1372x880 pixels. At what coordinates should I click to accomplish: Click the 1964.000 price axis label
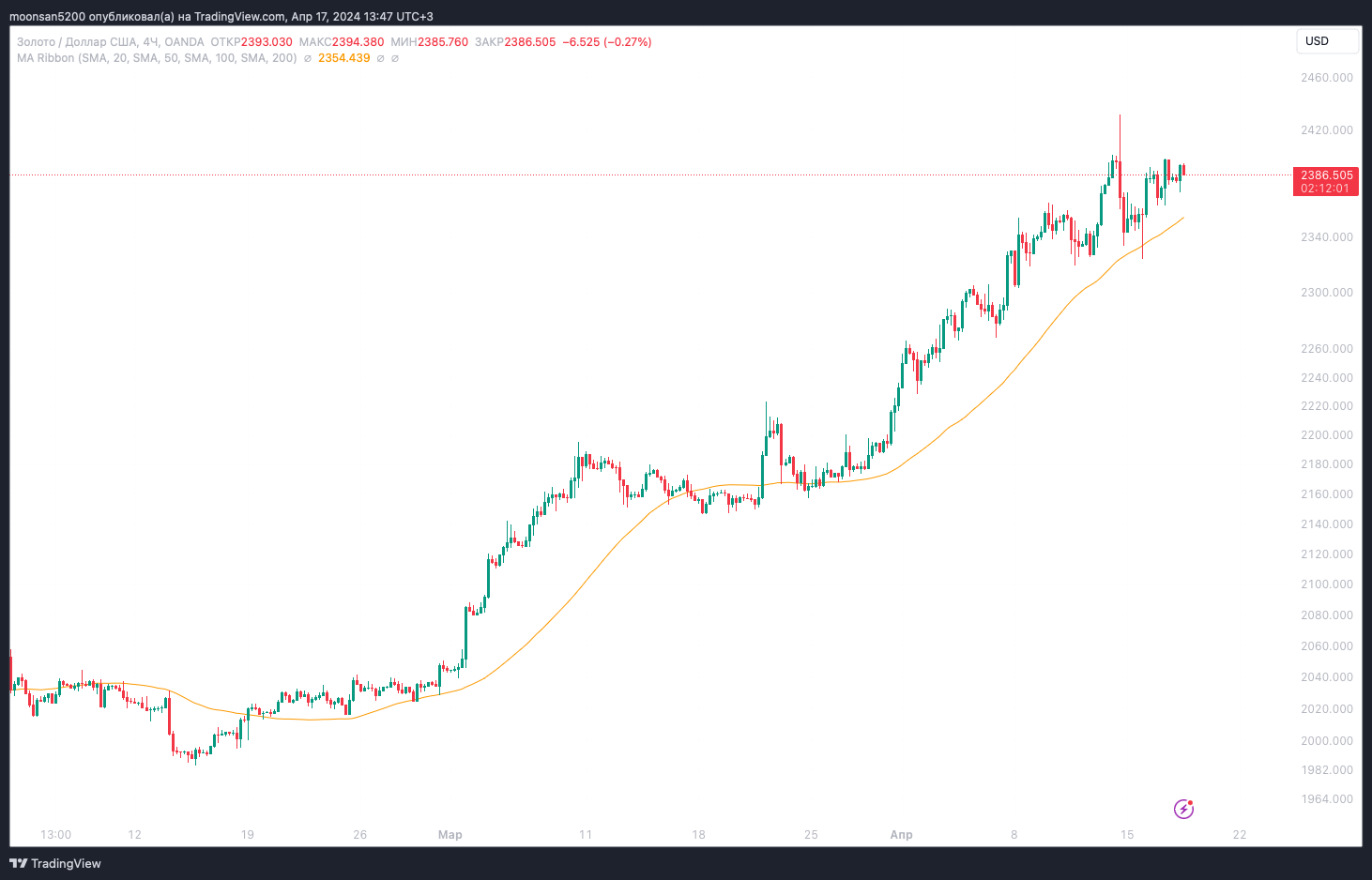click(1327, 799)
